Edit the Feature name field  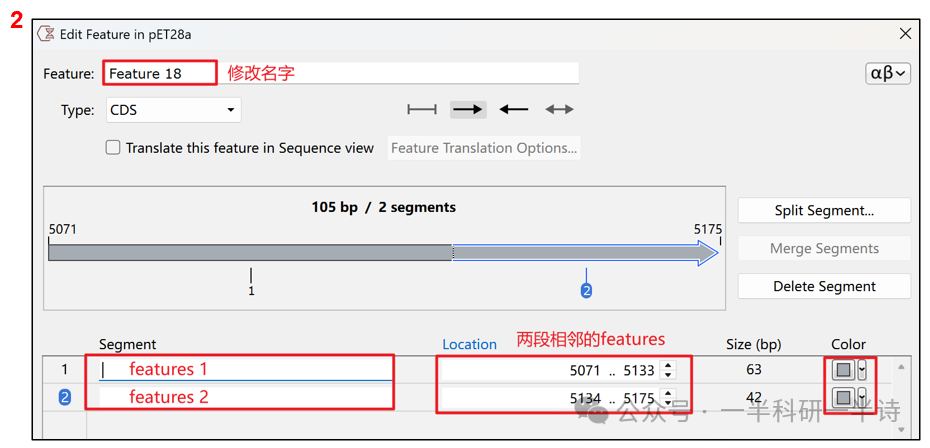point(341,74)
